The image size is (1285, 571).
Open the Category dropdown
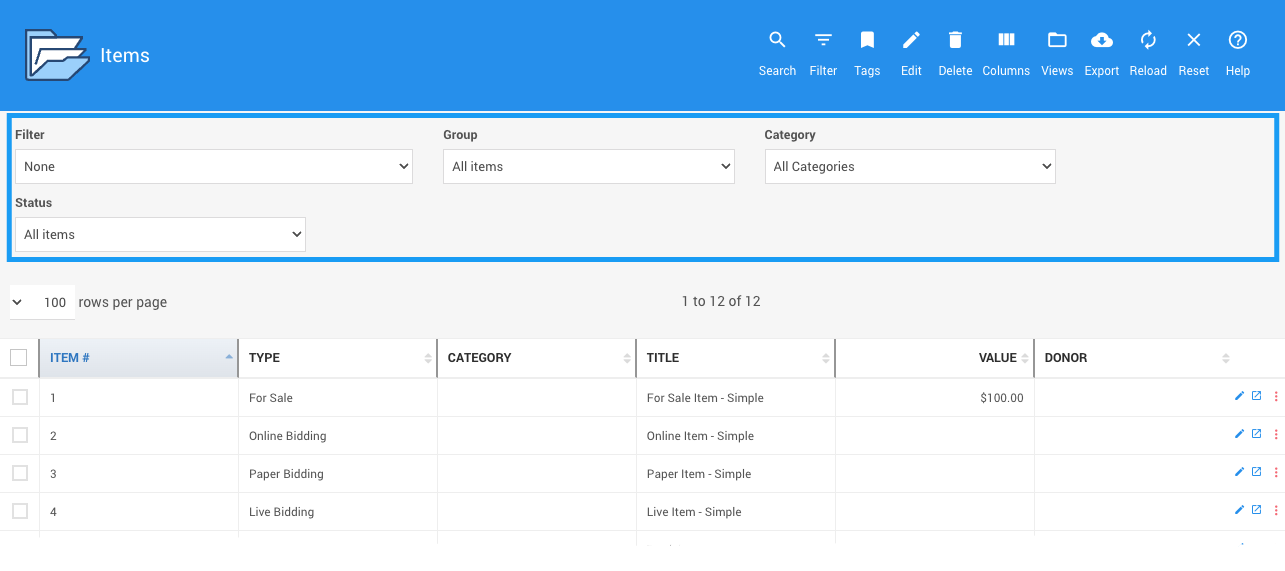click(910, 167)
